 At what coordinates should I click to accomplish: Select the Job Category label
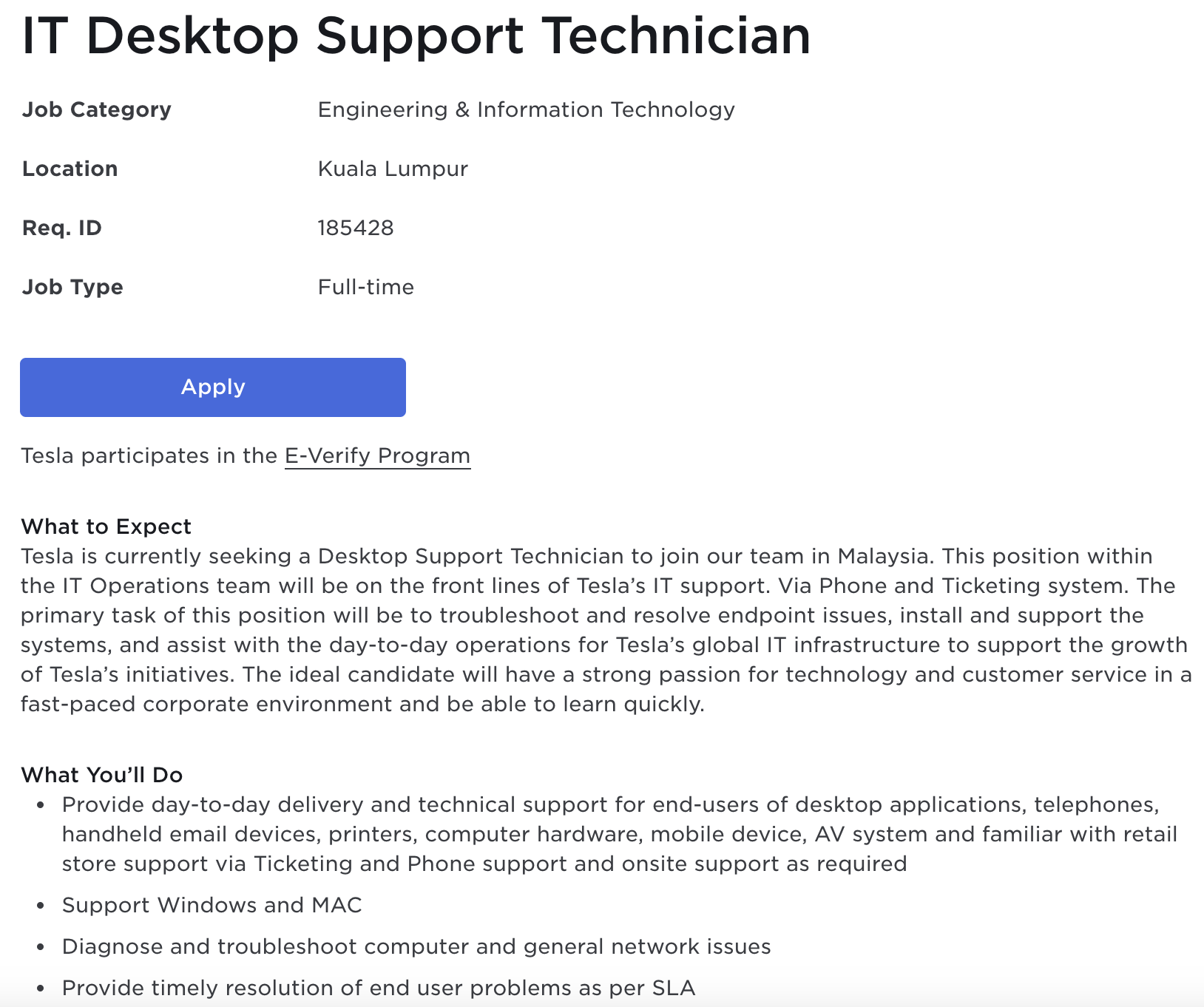(97, 109)
